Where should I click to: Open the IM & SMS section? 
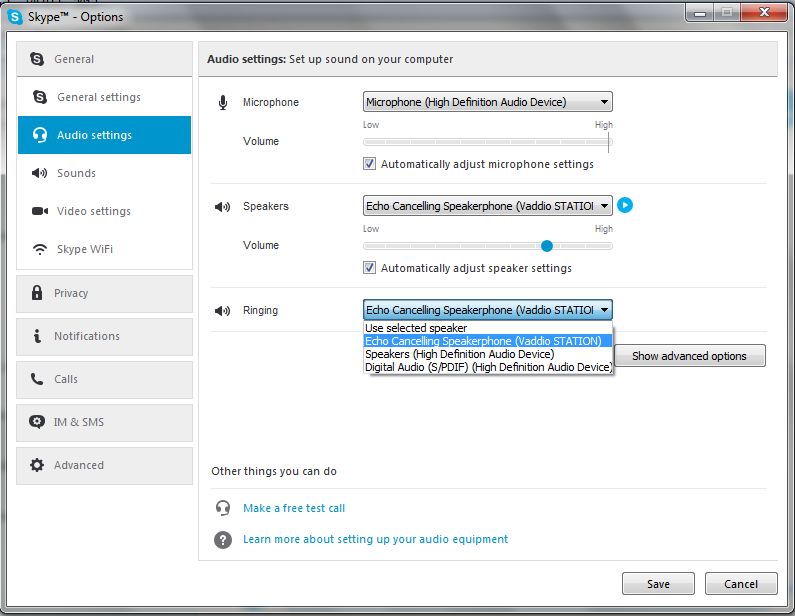[x=104, y=423]
